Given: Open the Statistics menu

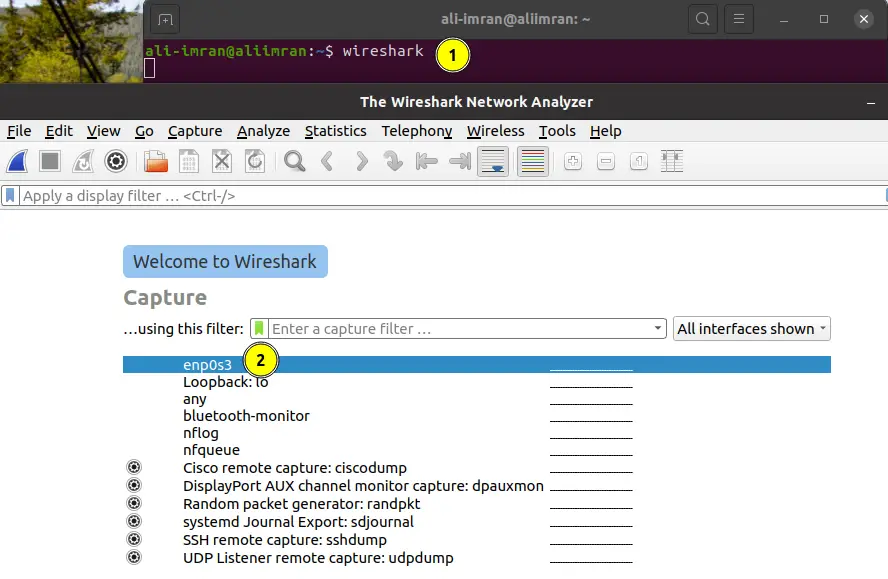Looking at the screenshot, I should [335, 131].
